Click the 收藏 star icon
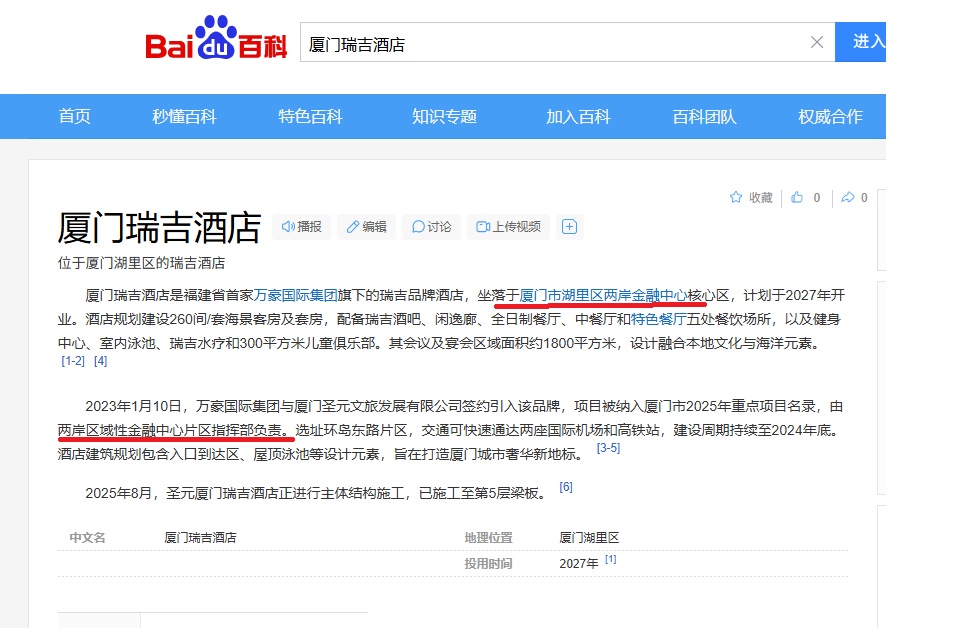This screenshot has width=956, height=628. (736, 197)
